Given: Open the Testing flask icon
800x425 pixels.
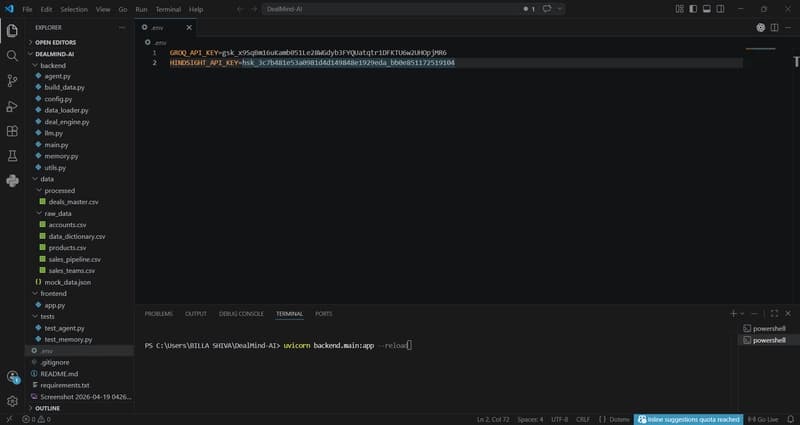Looking at the screenshot, I should point(12,156).
